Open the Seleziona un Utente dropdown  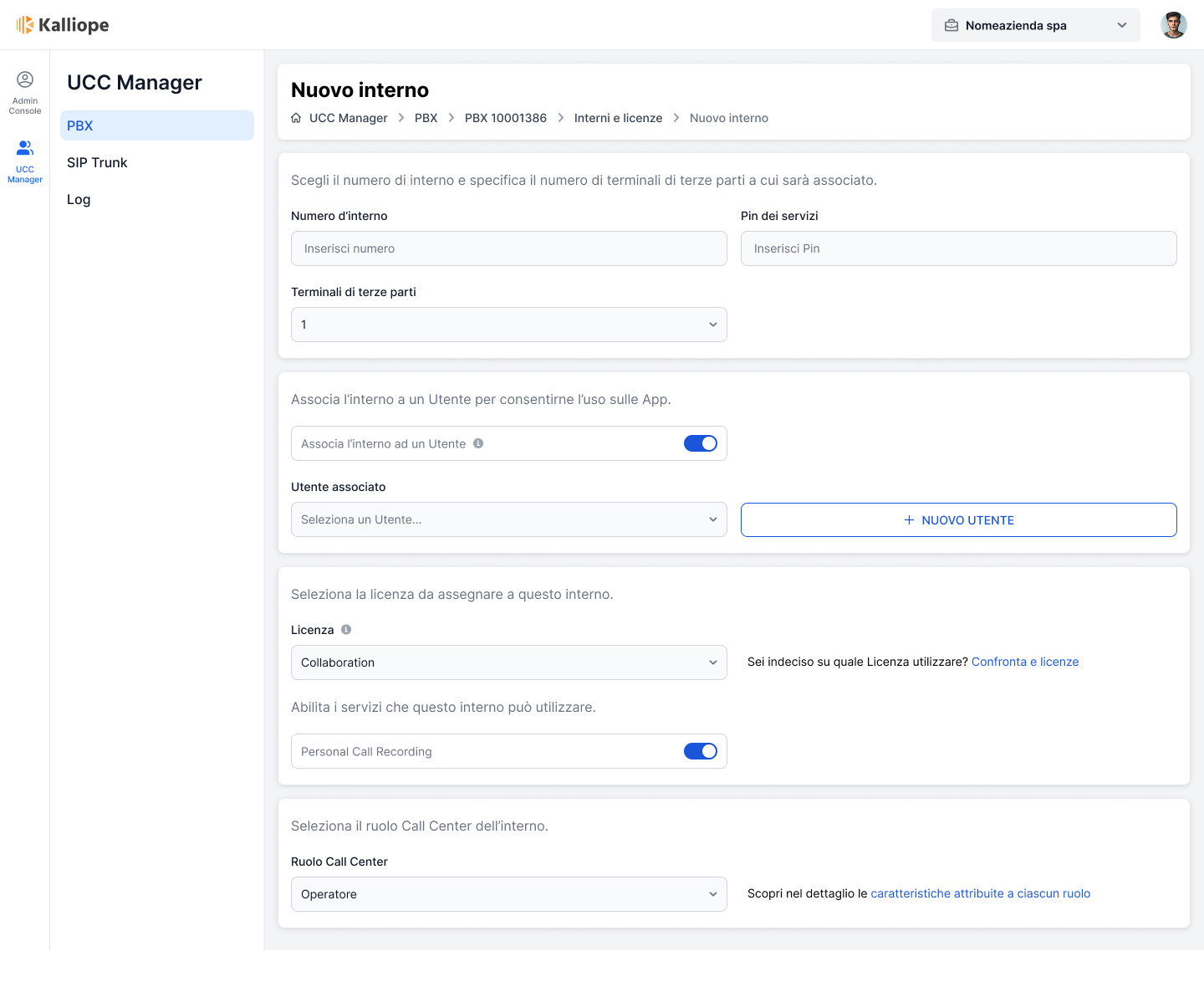point(508,519)
